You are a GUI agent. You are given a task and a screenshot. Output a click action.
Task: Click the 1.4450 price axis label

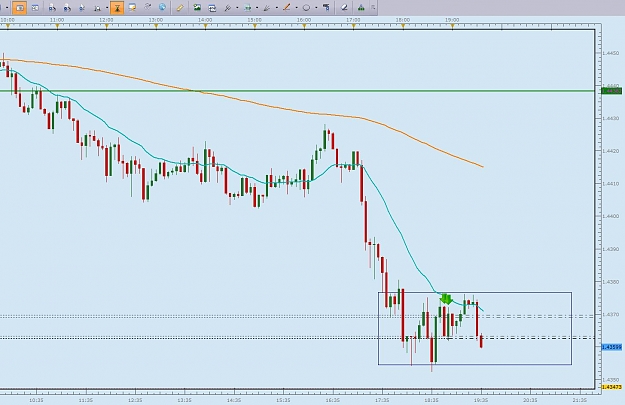click(x=611, y=53)
